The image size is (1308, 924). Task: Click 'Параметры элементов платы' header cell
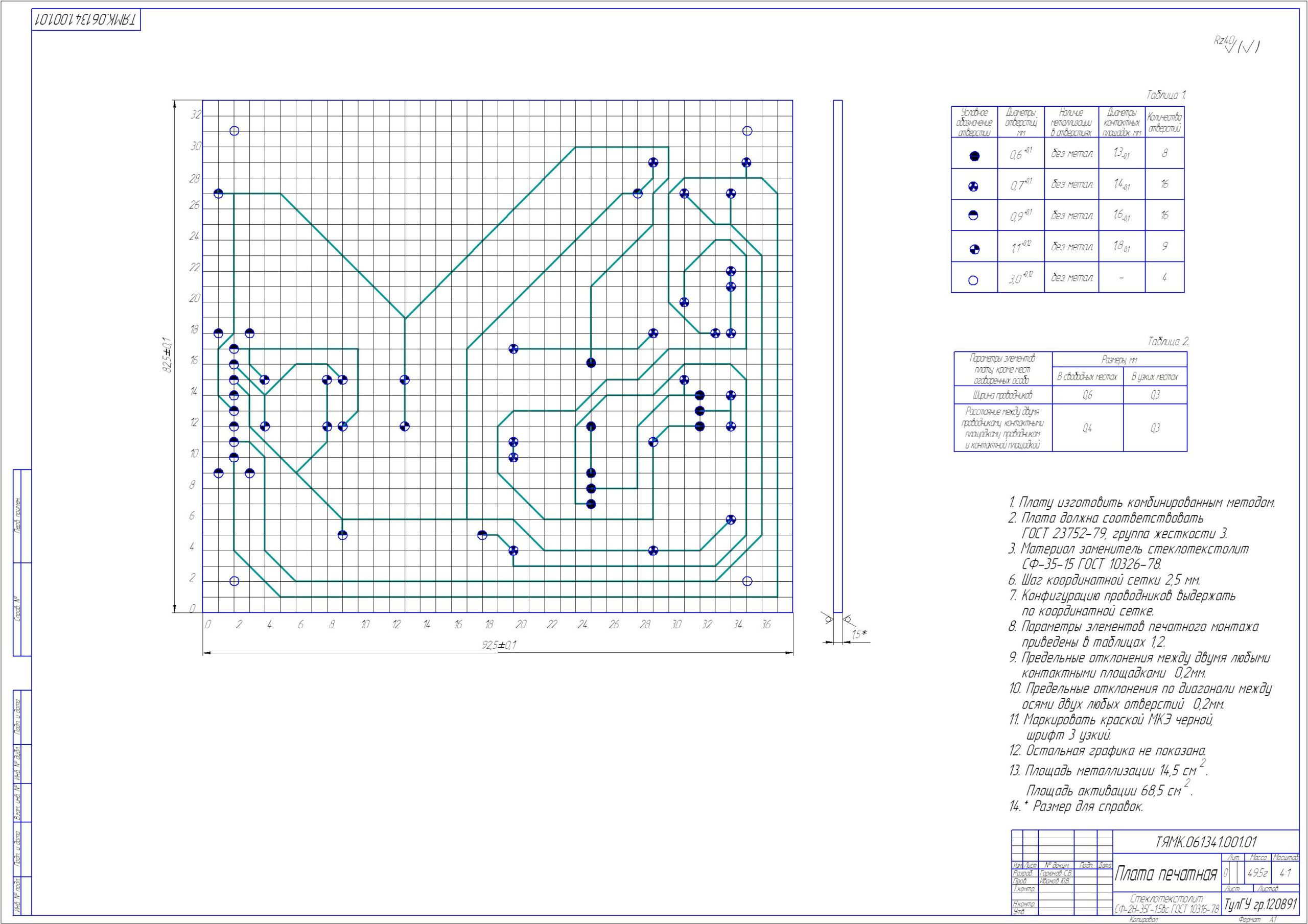point(1002,369)
